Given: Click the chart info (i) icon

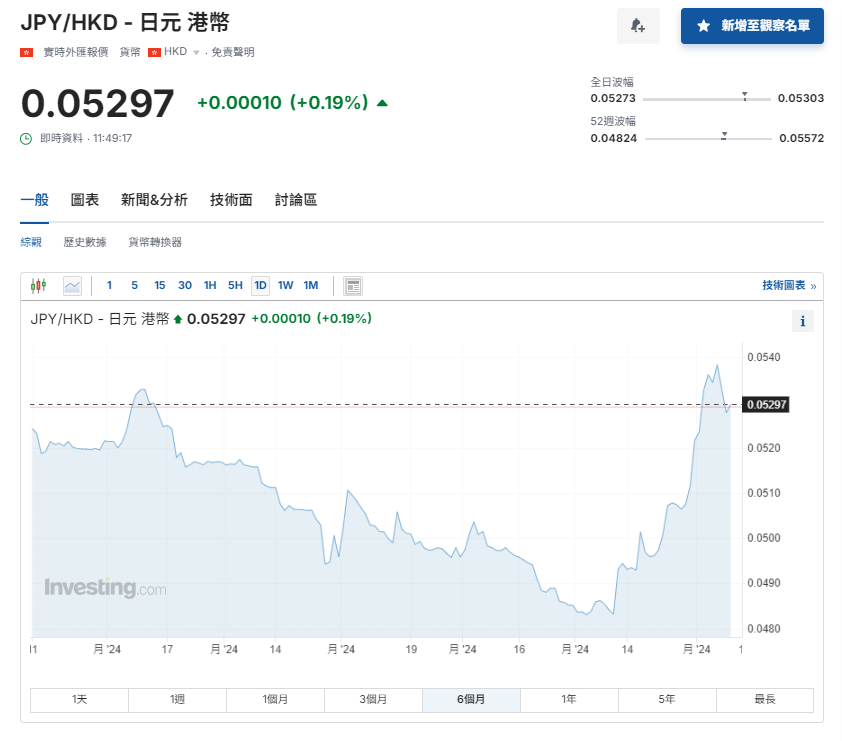Looking at the screenshot, I should pos(803,321).
